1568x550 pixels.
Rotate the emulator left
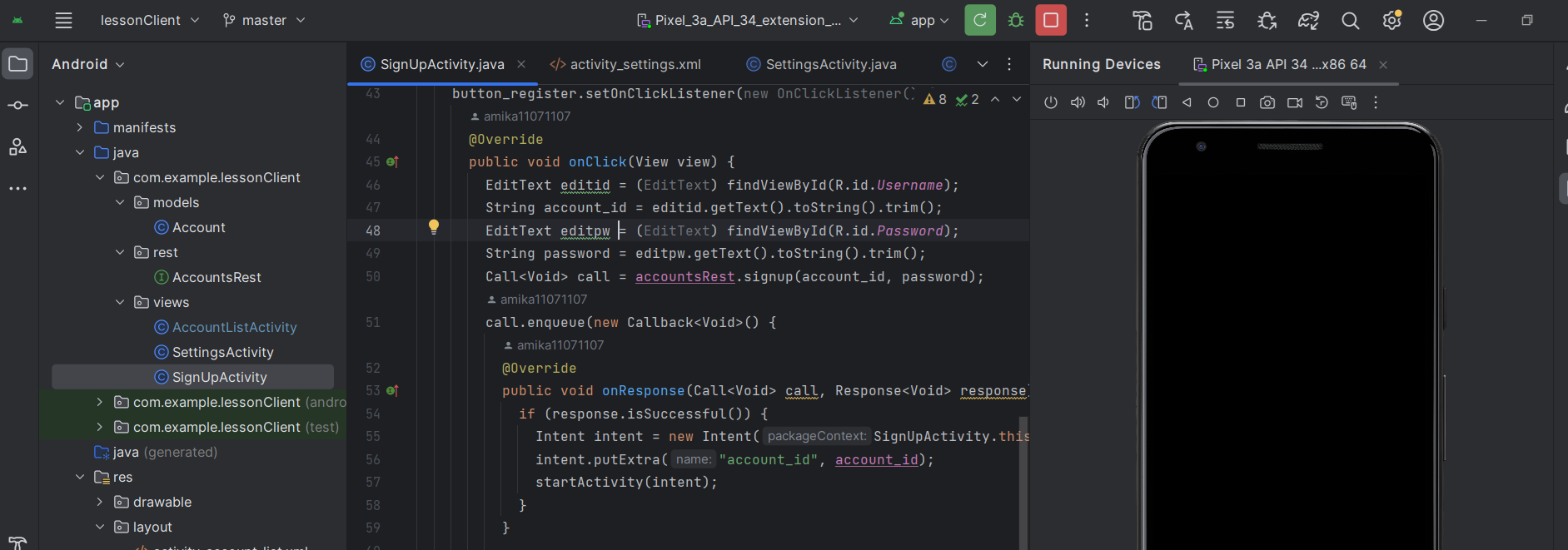click(x=1132, y=102)
